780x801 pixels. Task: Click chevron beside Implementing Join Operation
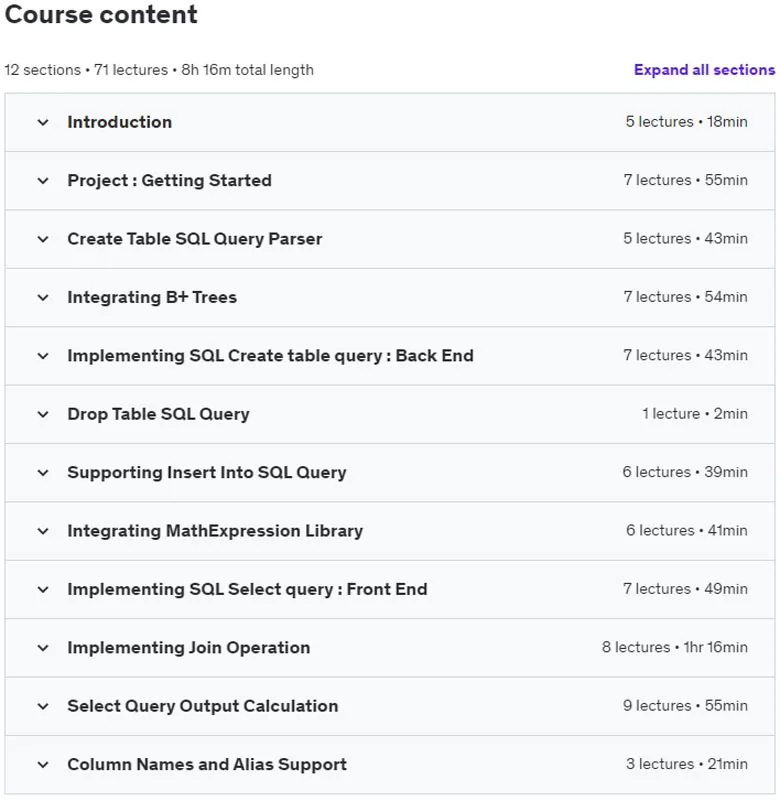point(43,648)
